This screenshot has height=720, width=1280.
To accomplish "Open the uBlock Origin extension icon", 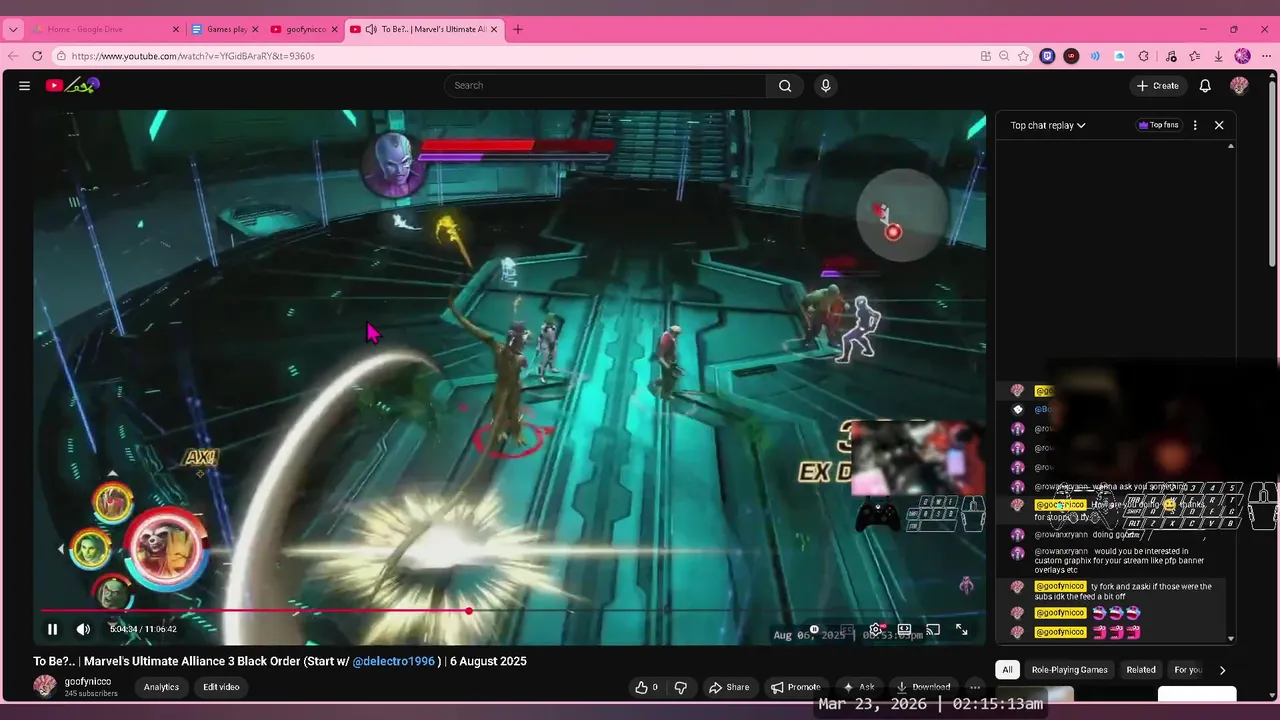I will 1071,56.
